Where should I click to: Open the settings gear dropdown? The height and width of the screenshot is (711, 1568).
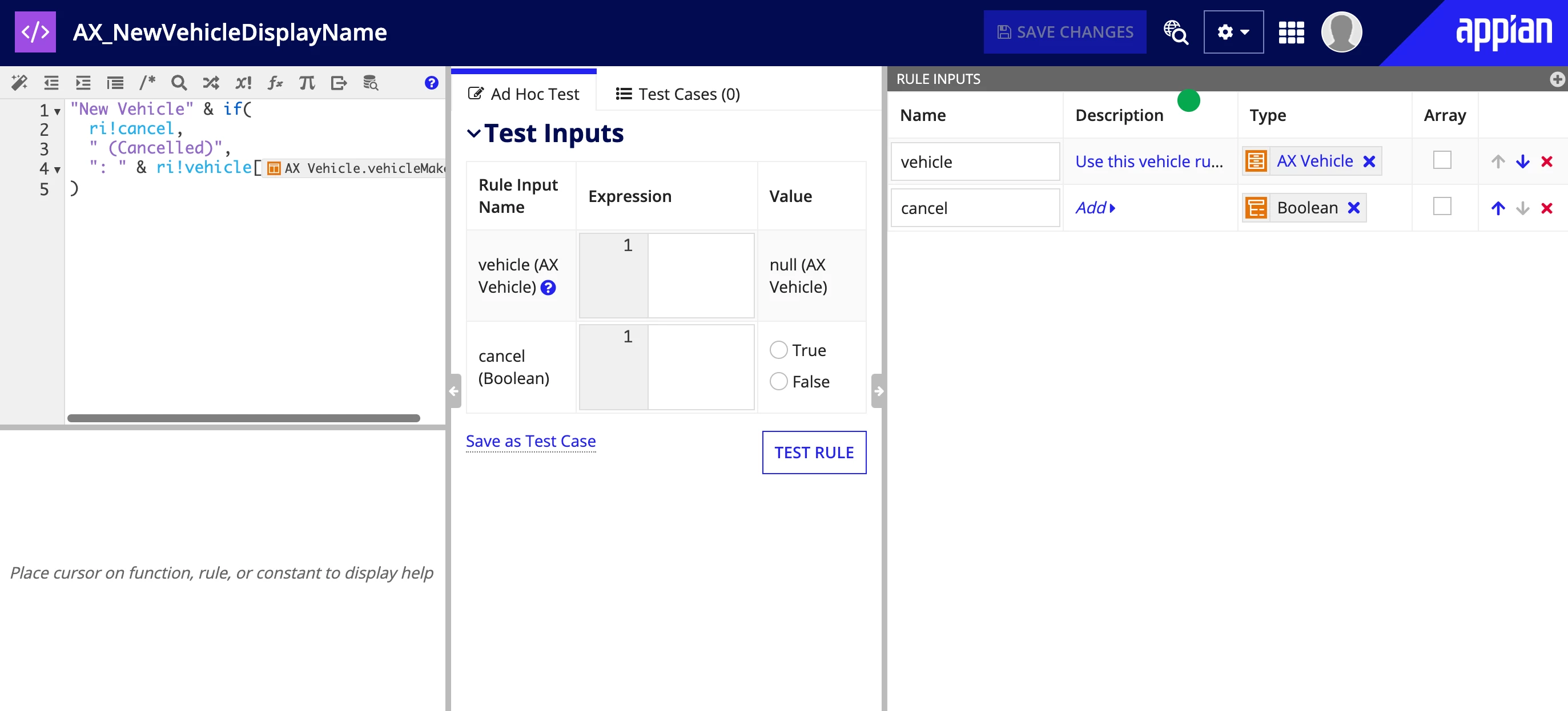click(x=1233, y=31)
